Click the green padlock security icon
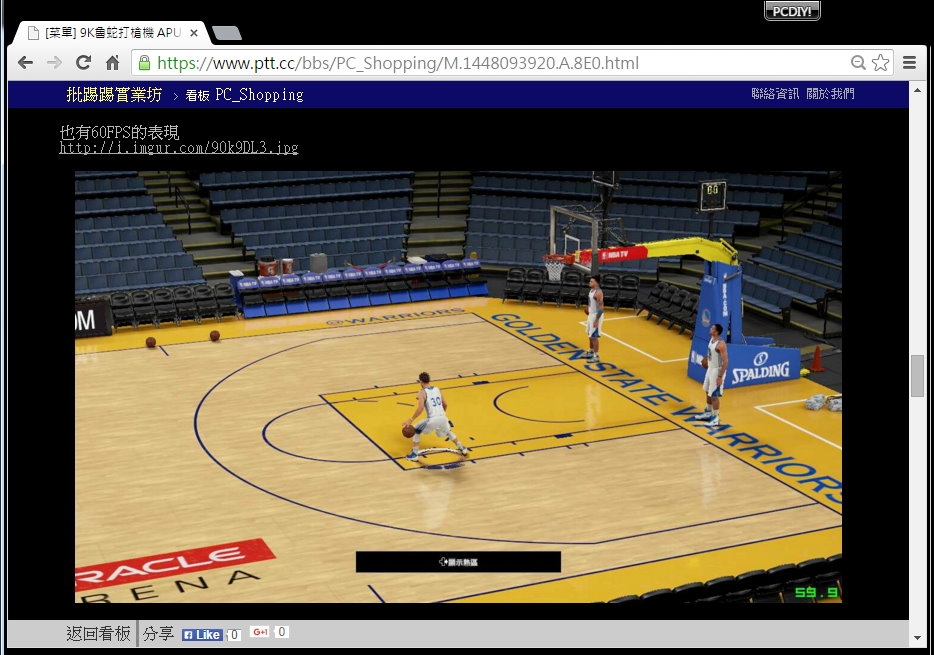Screen dimensions: 934x655 coord(144,63)
